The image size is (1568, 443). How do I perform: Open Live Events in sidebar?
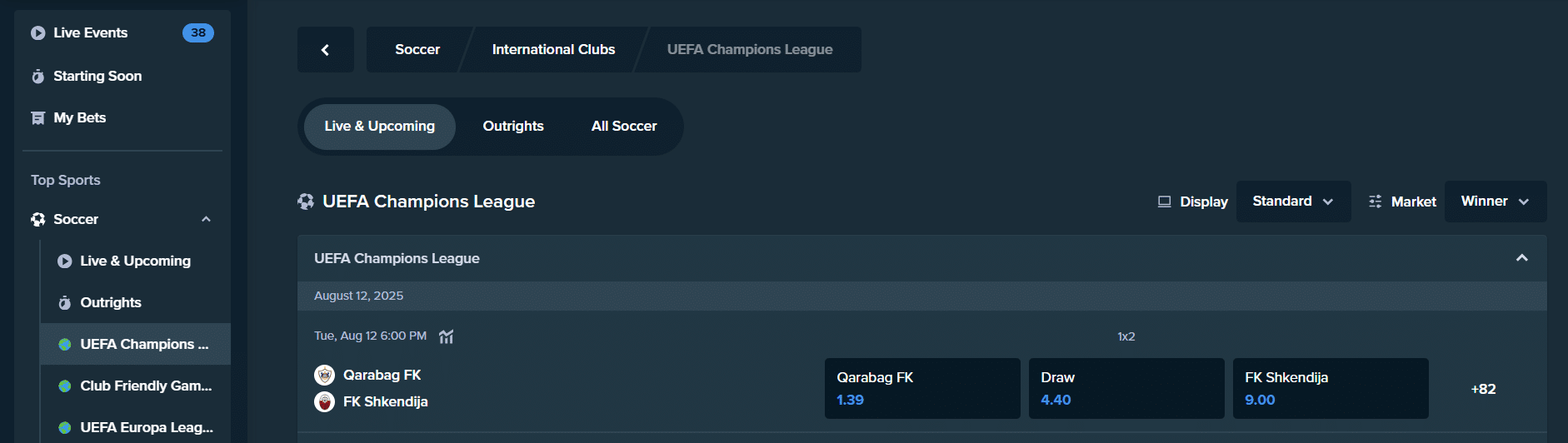(x=90, y=33)
